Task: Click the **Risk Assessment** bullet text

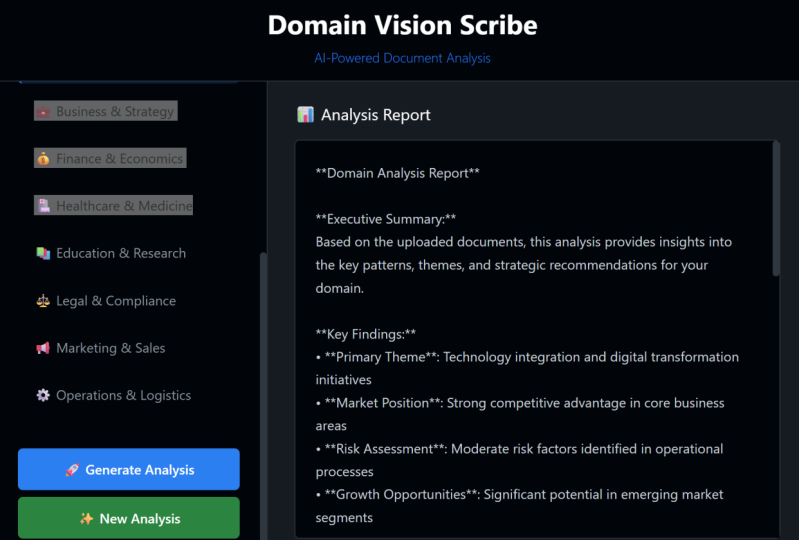Action: [519, 460]
